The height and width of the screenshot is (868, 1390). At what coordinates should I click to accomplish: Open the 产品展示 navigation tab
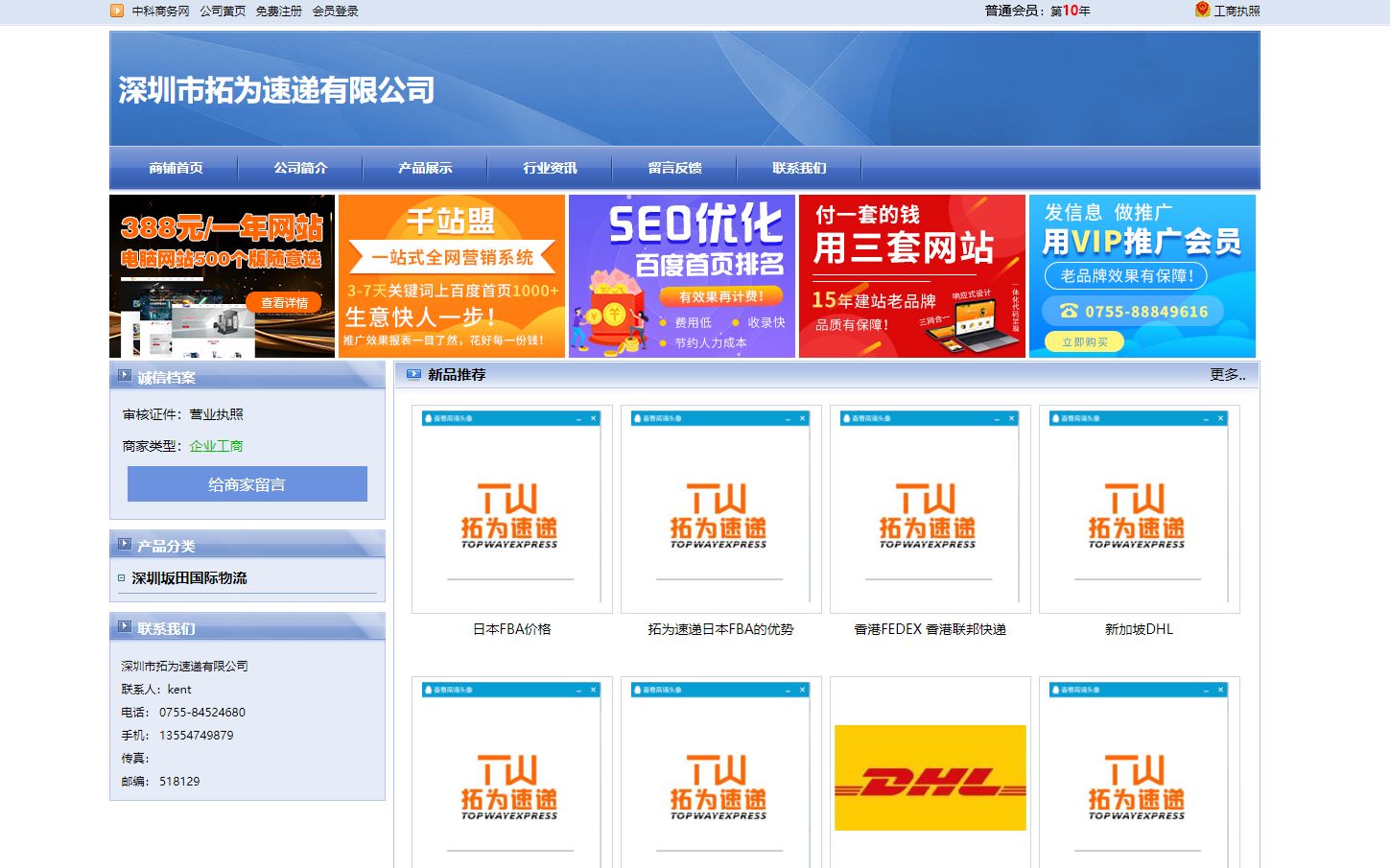pos(425,168)
